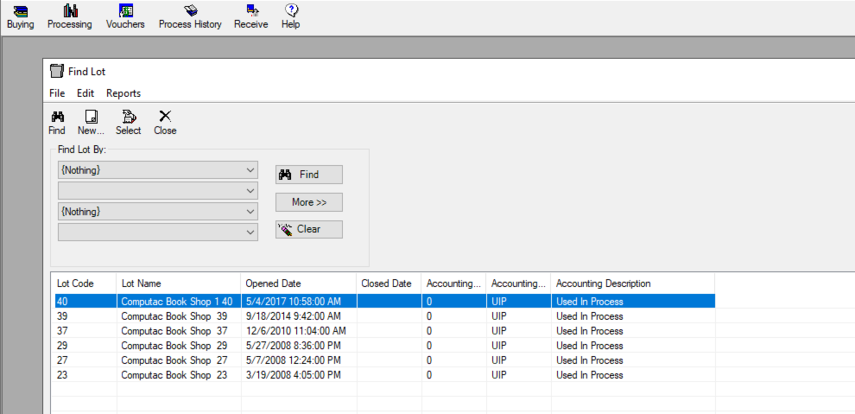Click Lot Code cell 23
Viewport: 855px width, 414px height.
click(x=62, y=375)
